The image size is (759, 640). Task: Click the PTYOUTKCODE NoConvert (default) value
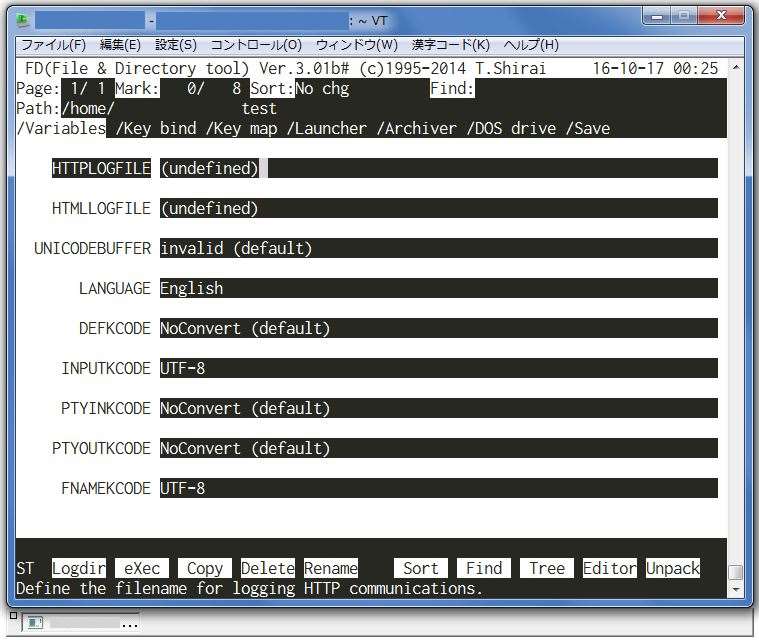tap(439, 448)
